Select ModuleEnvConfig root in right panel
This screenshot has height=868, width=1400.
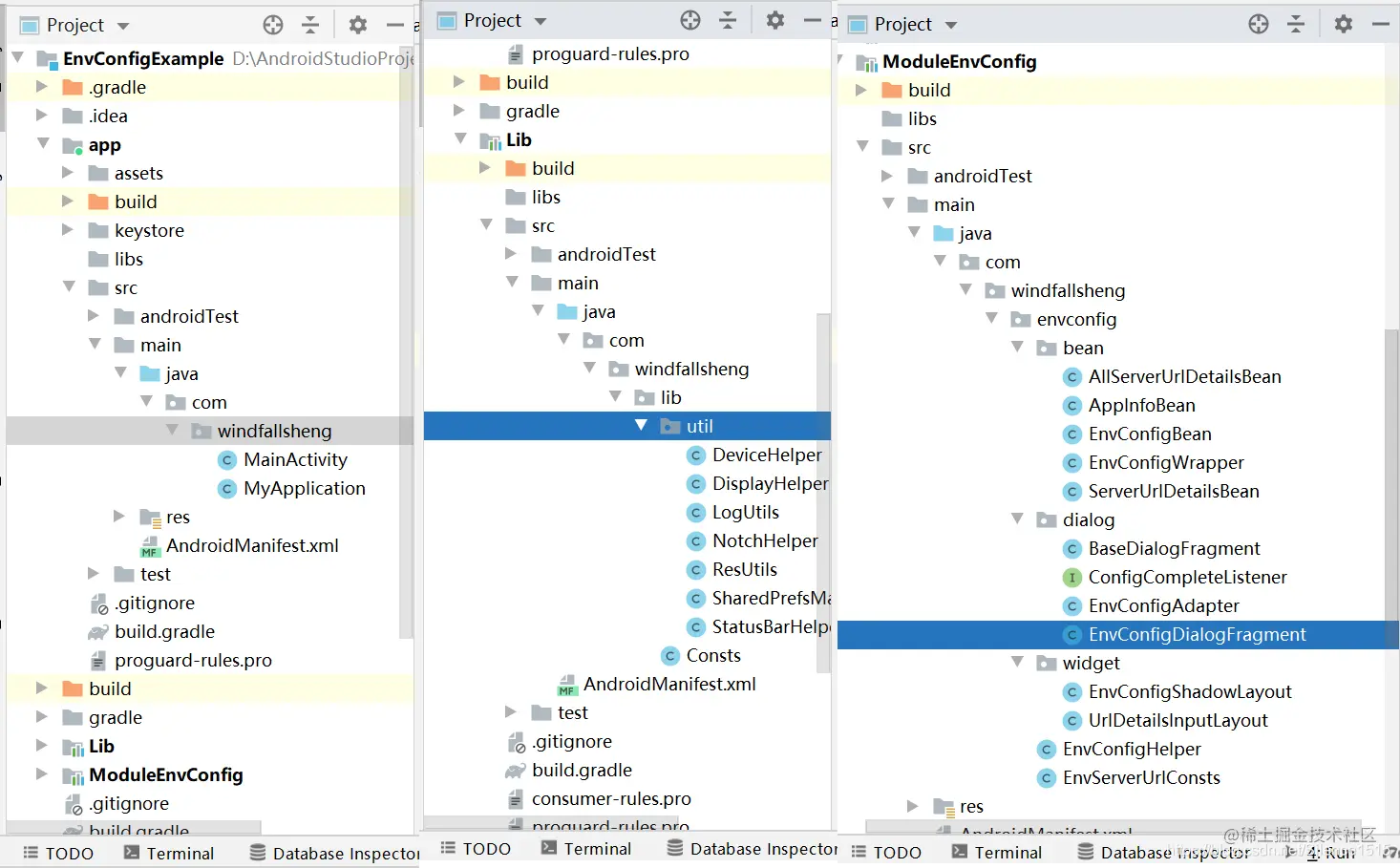click(959, 62)
